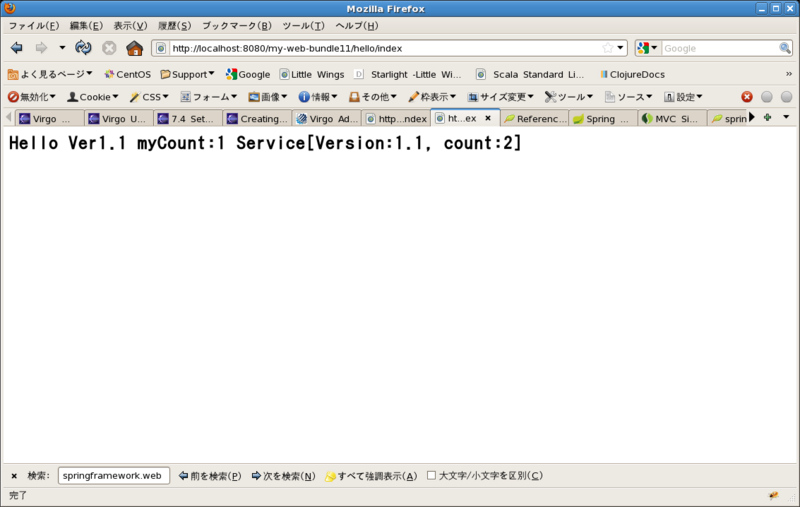Open the 画像 web developer menu
Viewport: 800px width, 507px height.
point(268,97)
